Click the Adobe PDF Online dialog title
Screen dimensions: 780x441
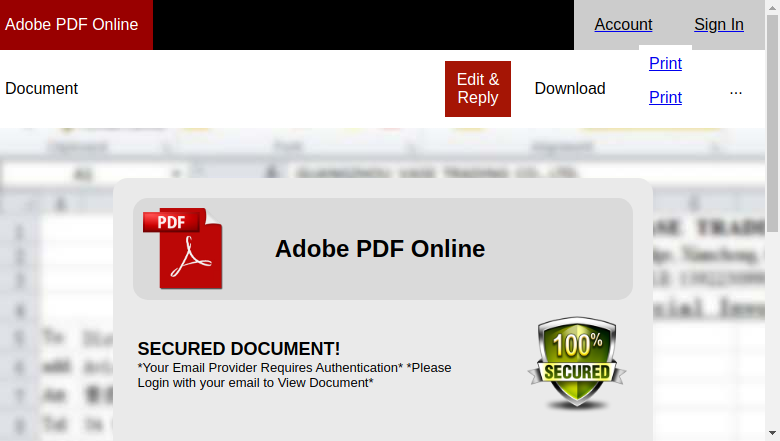380,249
